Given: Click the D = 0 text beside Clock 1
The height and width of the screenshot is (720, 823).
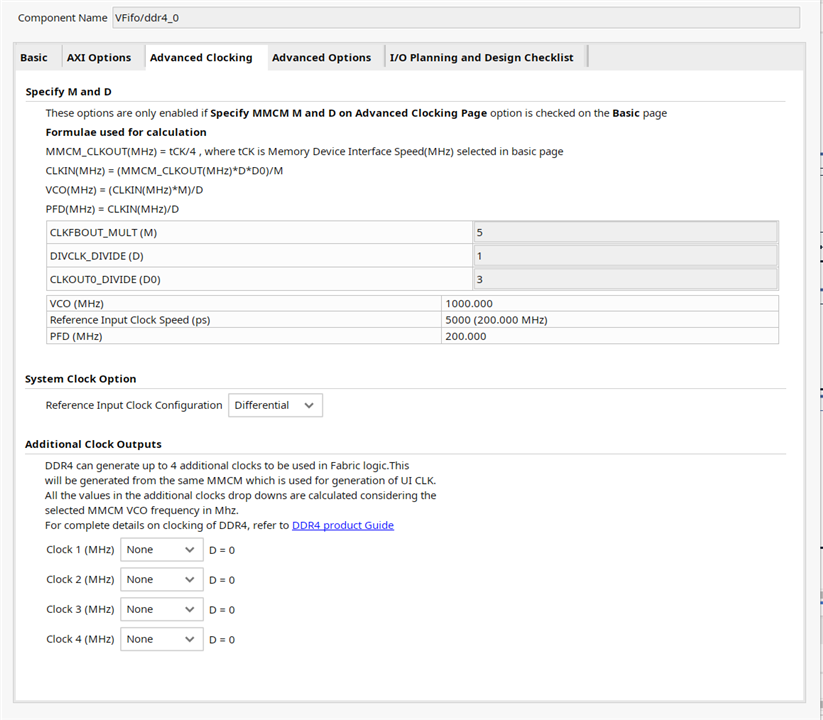Looking at the screenshot, I should tap(222, 550).
